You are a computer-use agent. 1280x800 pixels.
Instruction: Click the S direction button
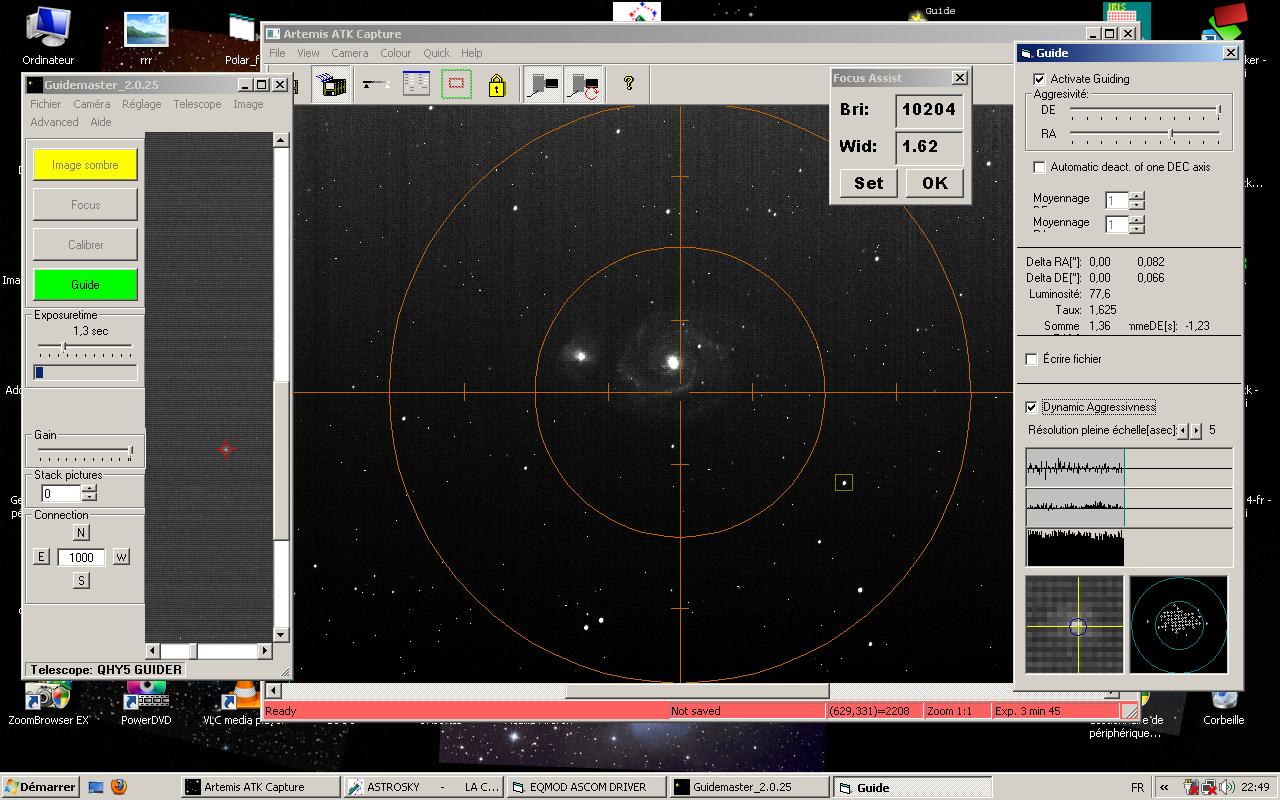82,581
